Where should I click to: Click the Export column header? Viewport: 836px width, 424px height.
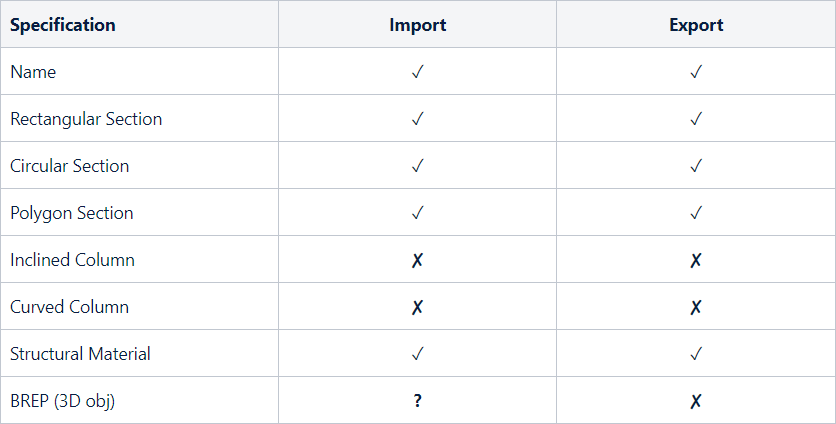[696, 25]
